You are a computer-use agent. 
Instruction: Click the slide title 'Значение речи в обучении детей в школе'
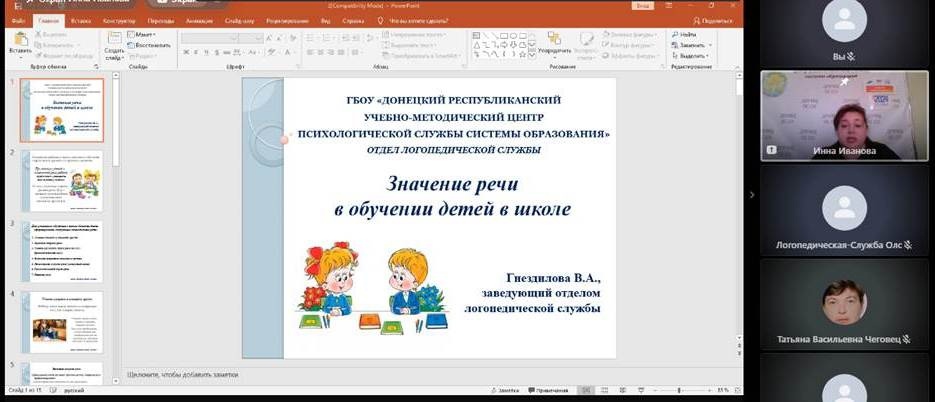coord(452,196)
